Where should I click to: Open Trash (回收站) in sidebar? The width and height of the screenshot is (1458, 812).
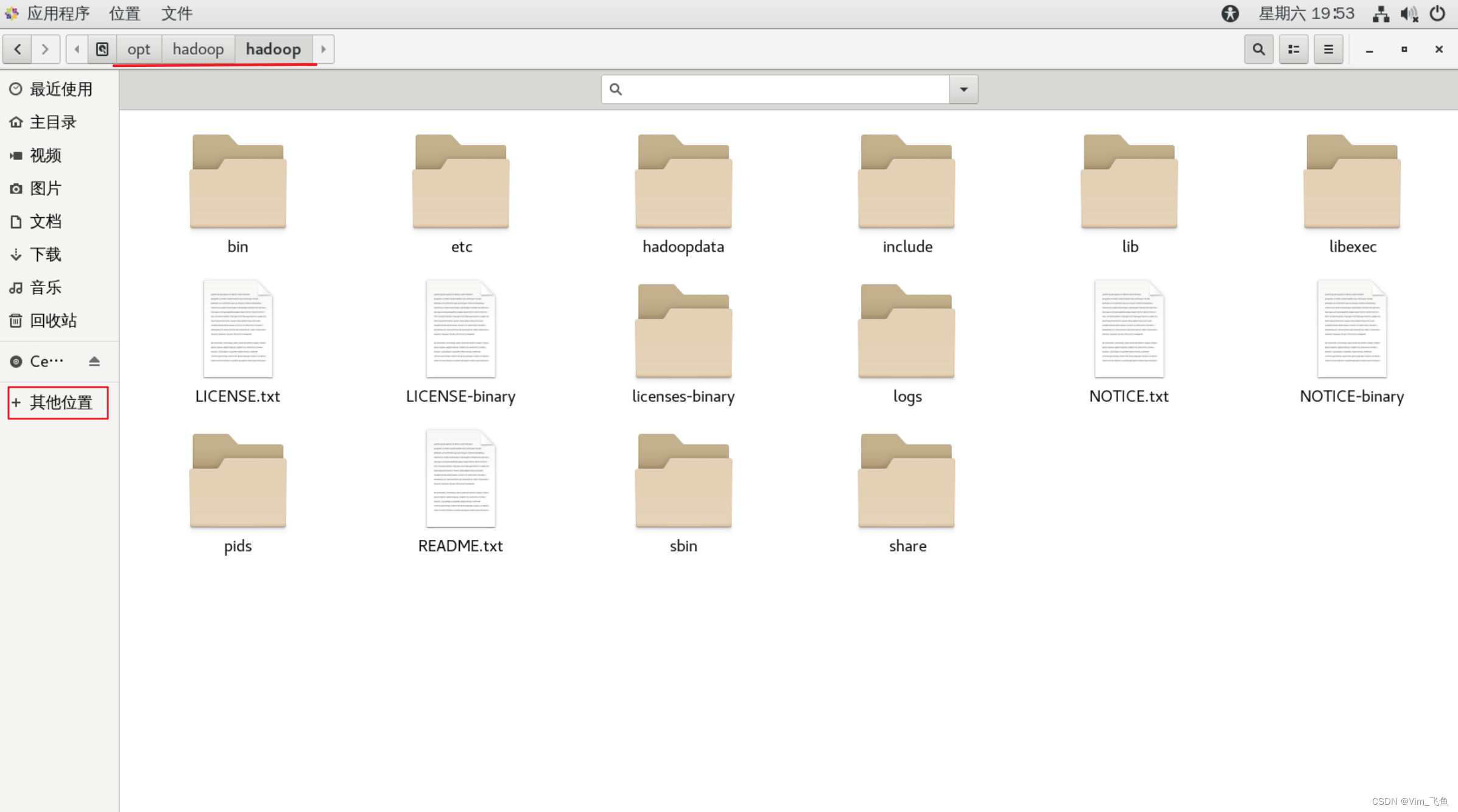tap(59, 320)
